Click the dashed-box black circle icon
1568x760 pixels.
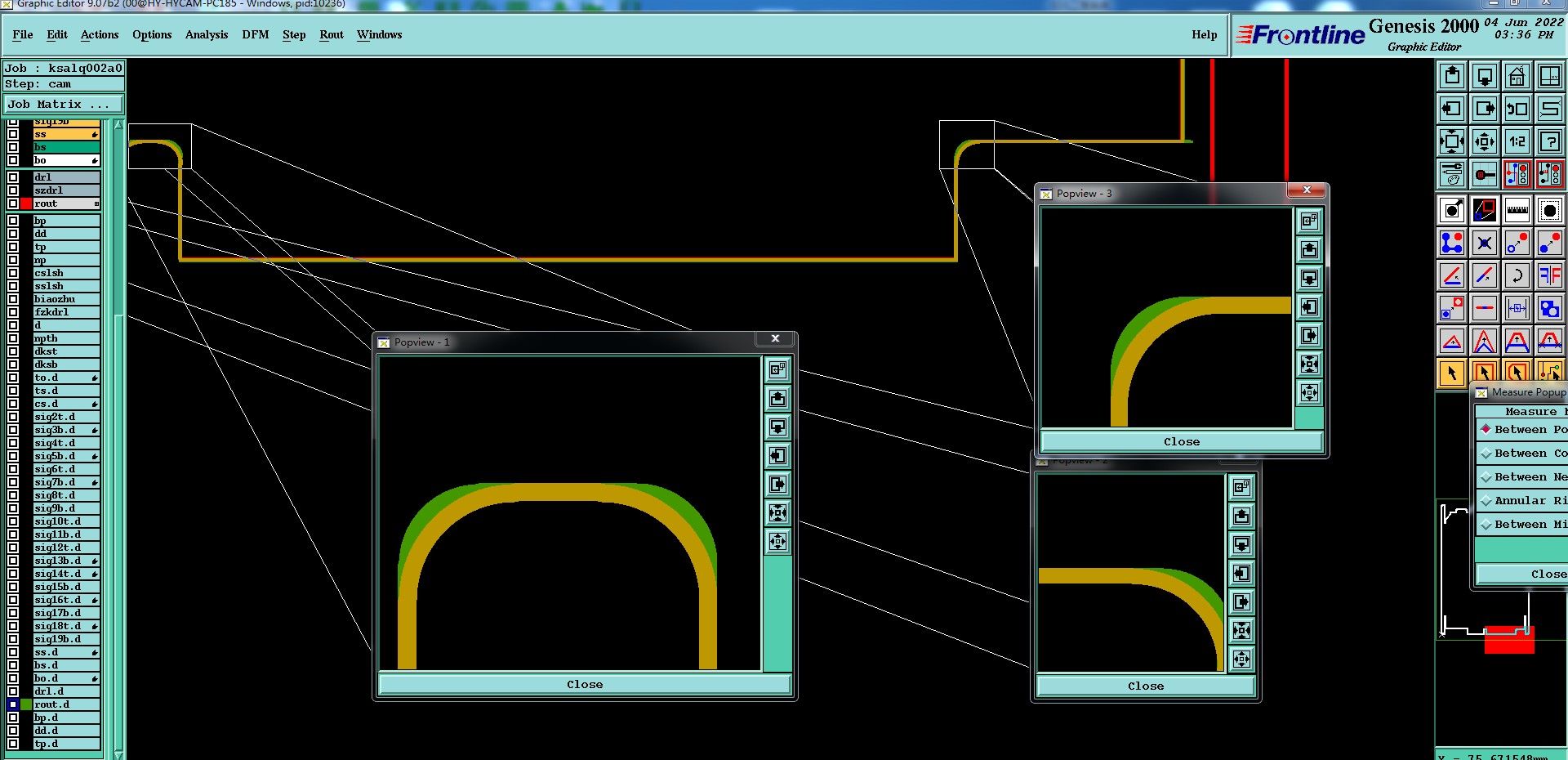pyautogui.click(x=1550, y=210)
